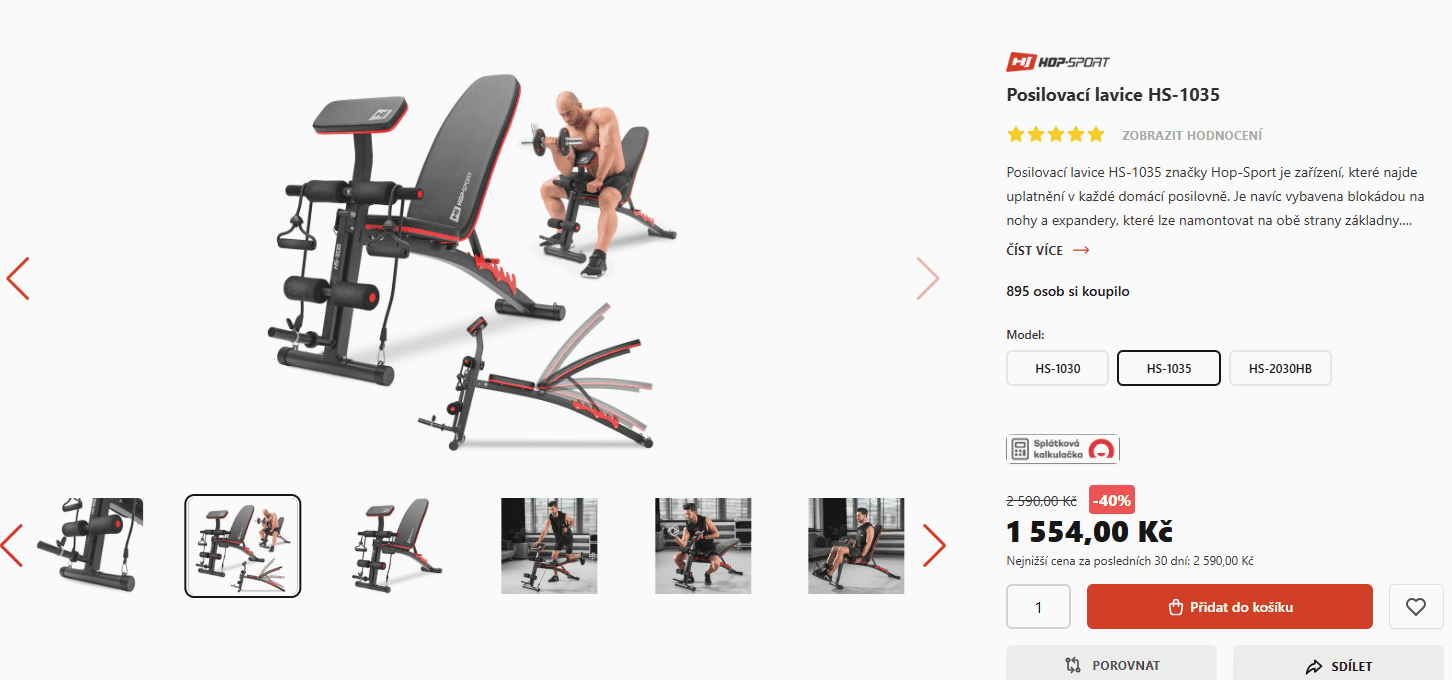Open ZOBRAZIT HODNOCENÍ reviews link
The height and width of the screenshot is (680, 1452).
click(1192, 135)
